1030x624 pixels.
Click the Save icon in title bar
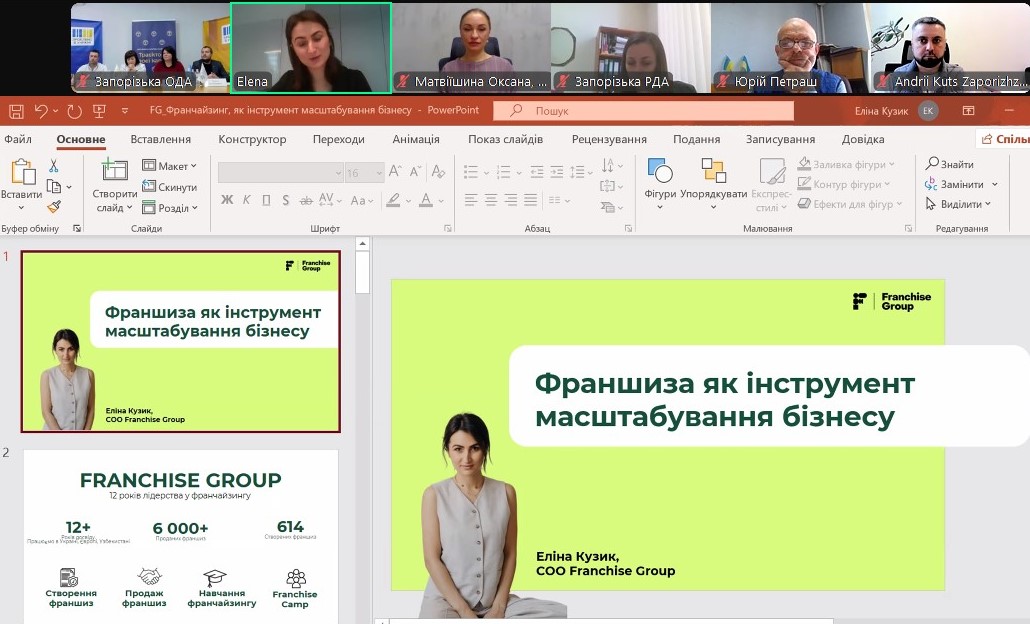(x=14, y=110)
